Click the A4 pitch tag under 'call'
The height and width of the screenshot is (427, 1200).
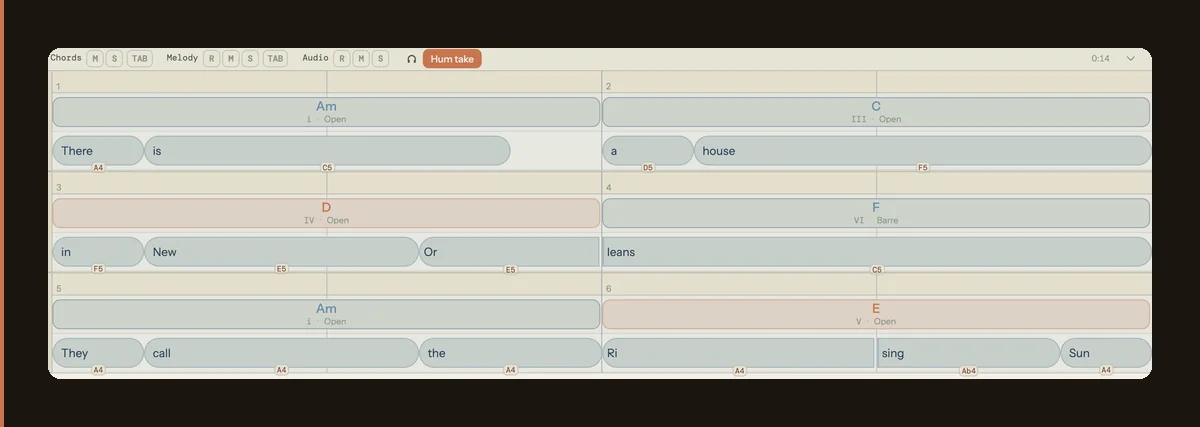click(x=281, y=370)
